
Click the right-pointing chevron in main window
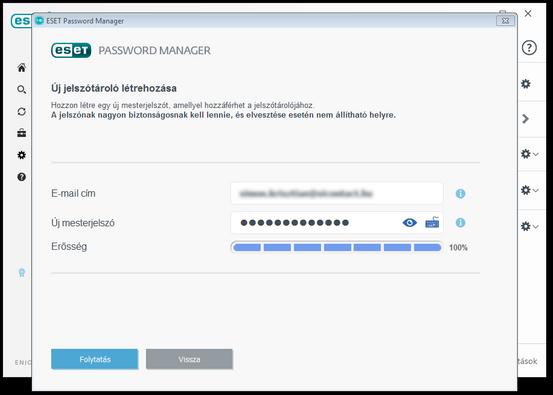coord(525,119)
